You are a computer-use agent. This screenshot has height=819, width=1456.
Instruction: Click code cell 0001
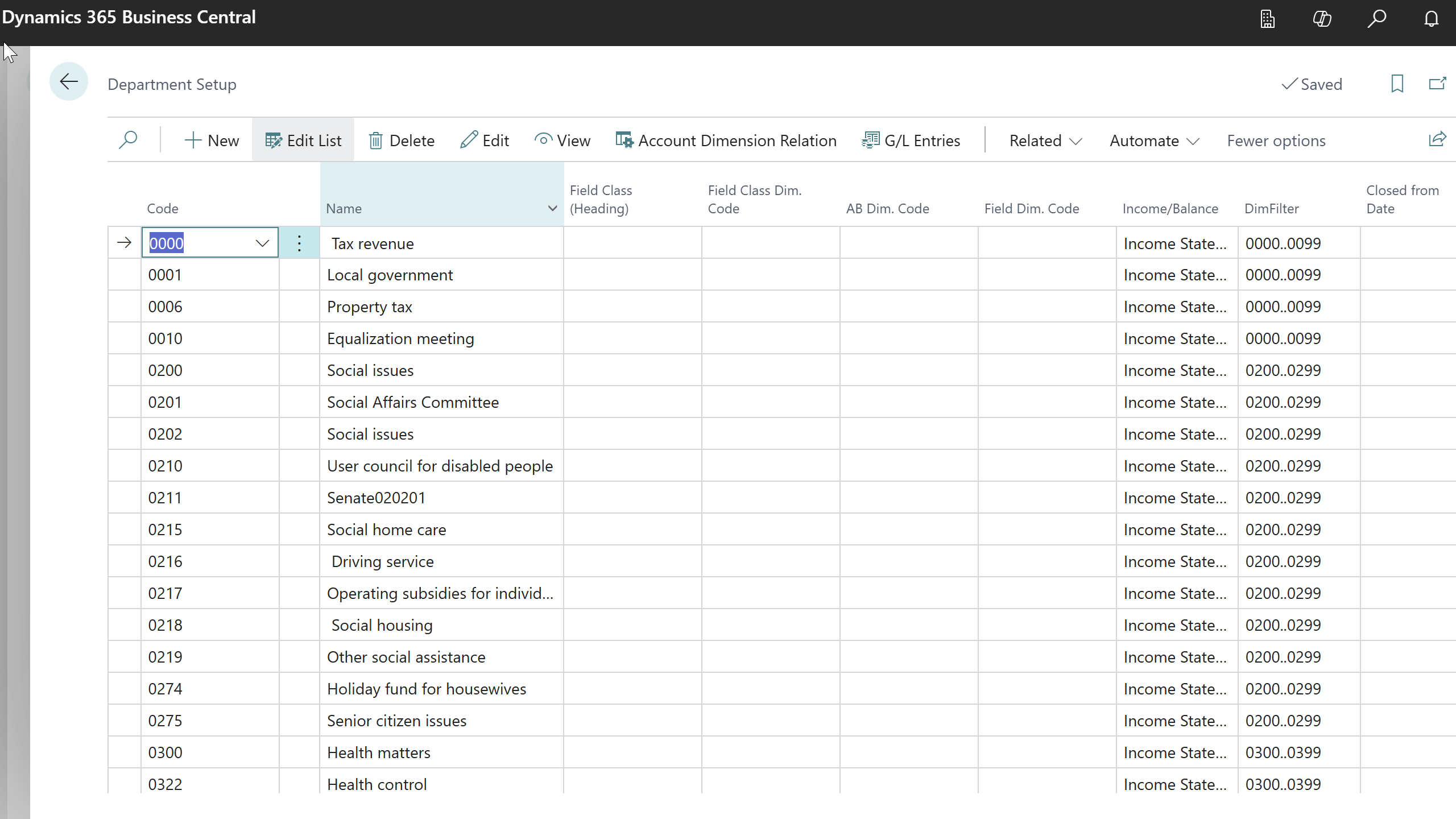click(210, 275)
